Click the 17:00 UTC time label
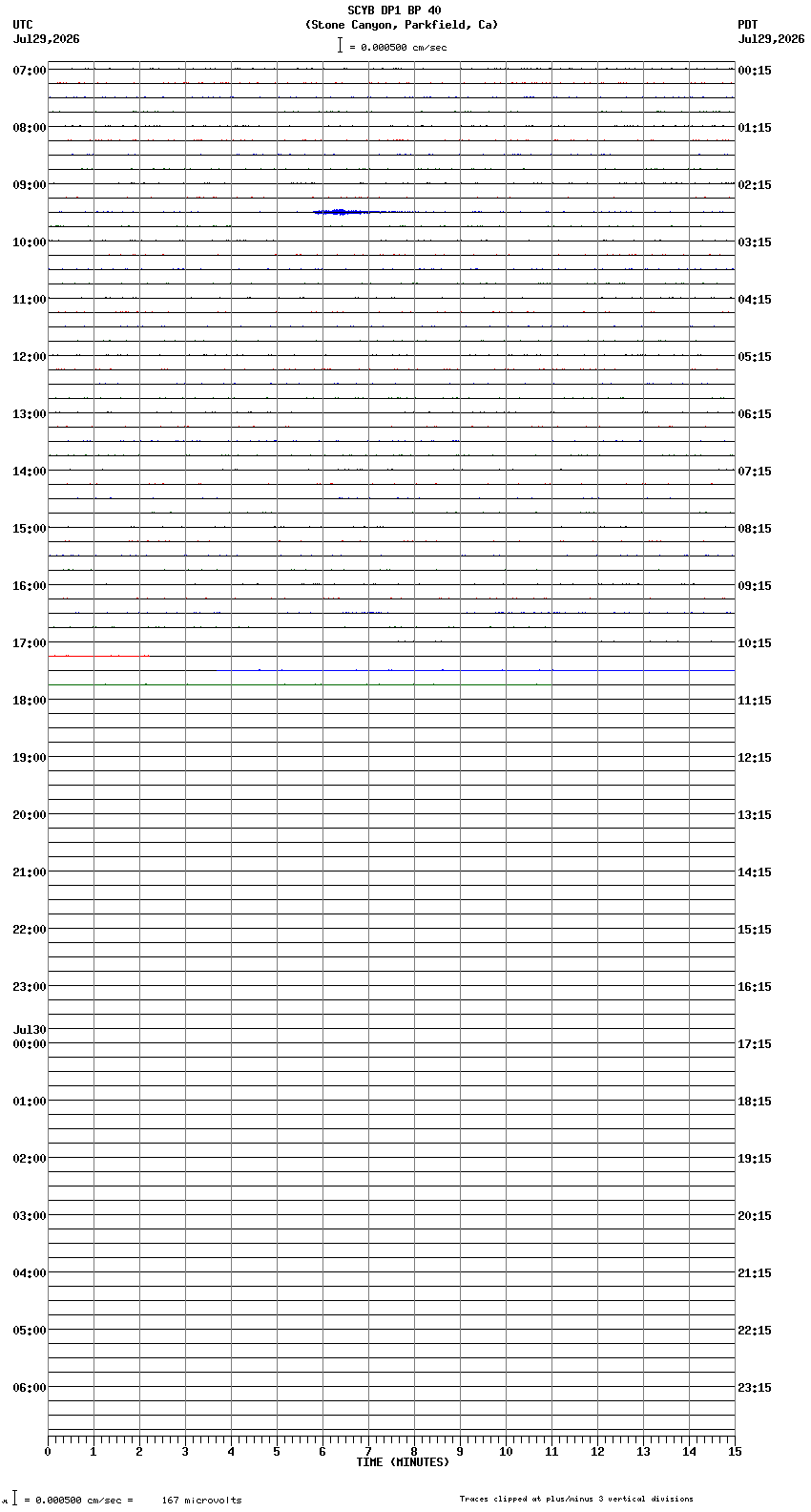This screenshot has width=811, height=1512. (30, 643)
